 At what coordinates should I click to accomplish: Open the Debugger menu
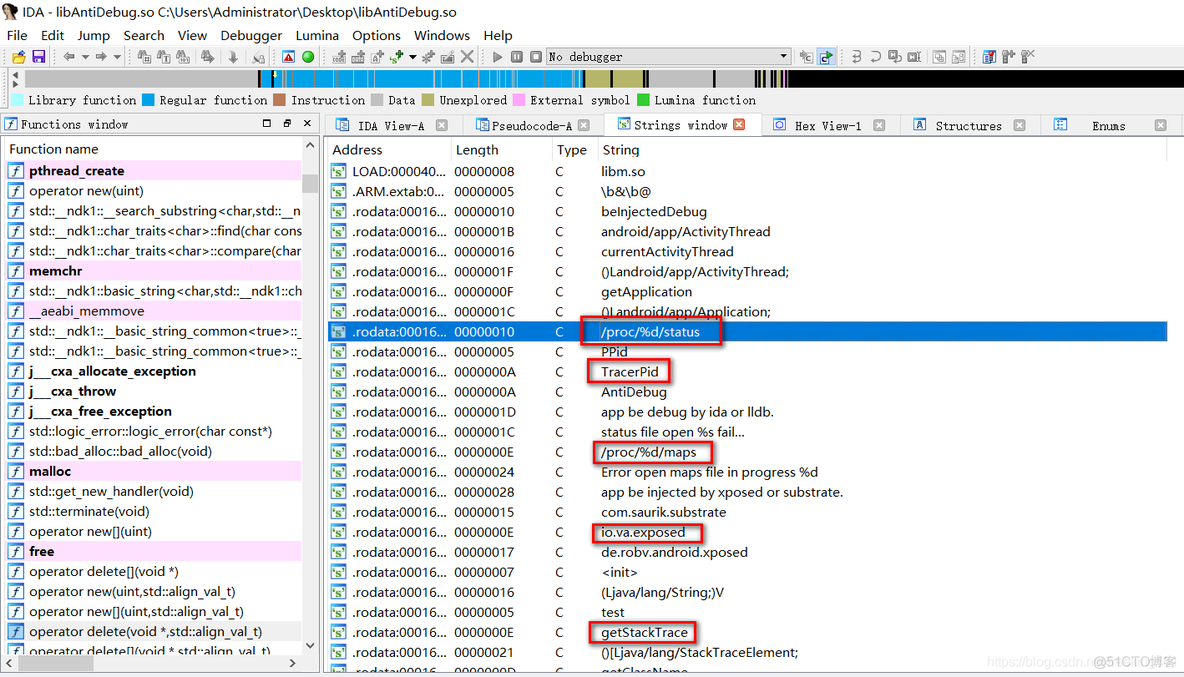point(251,35)
